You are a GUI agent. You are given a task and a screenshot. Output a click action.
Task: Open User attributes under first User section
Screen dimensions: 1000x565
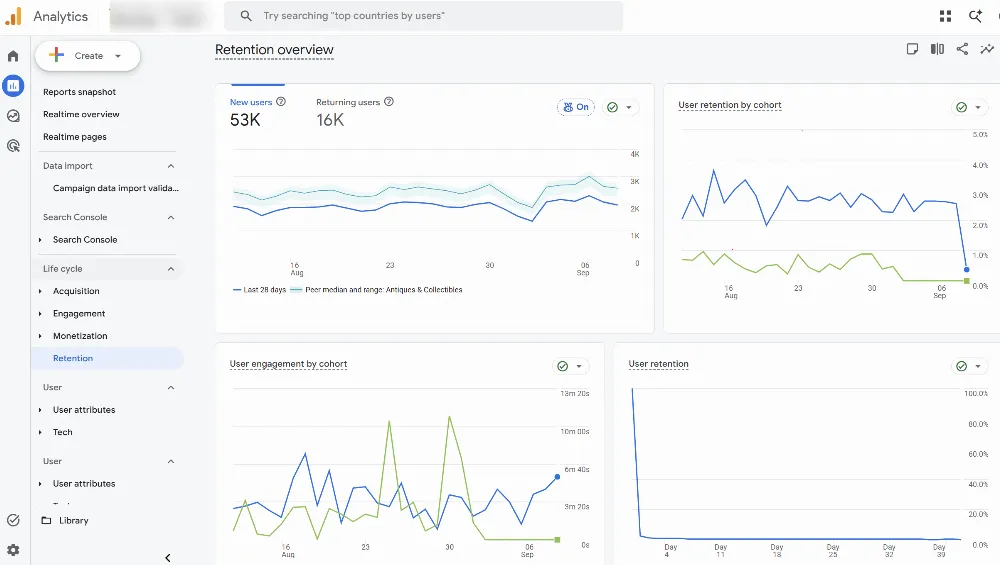84,410
